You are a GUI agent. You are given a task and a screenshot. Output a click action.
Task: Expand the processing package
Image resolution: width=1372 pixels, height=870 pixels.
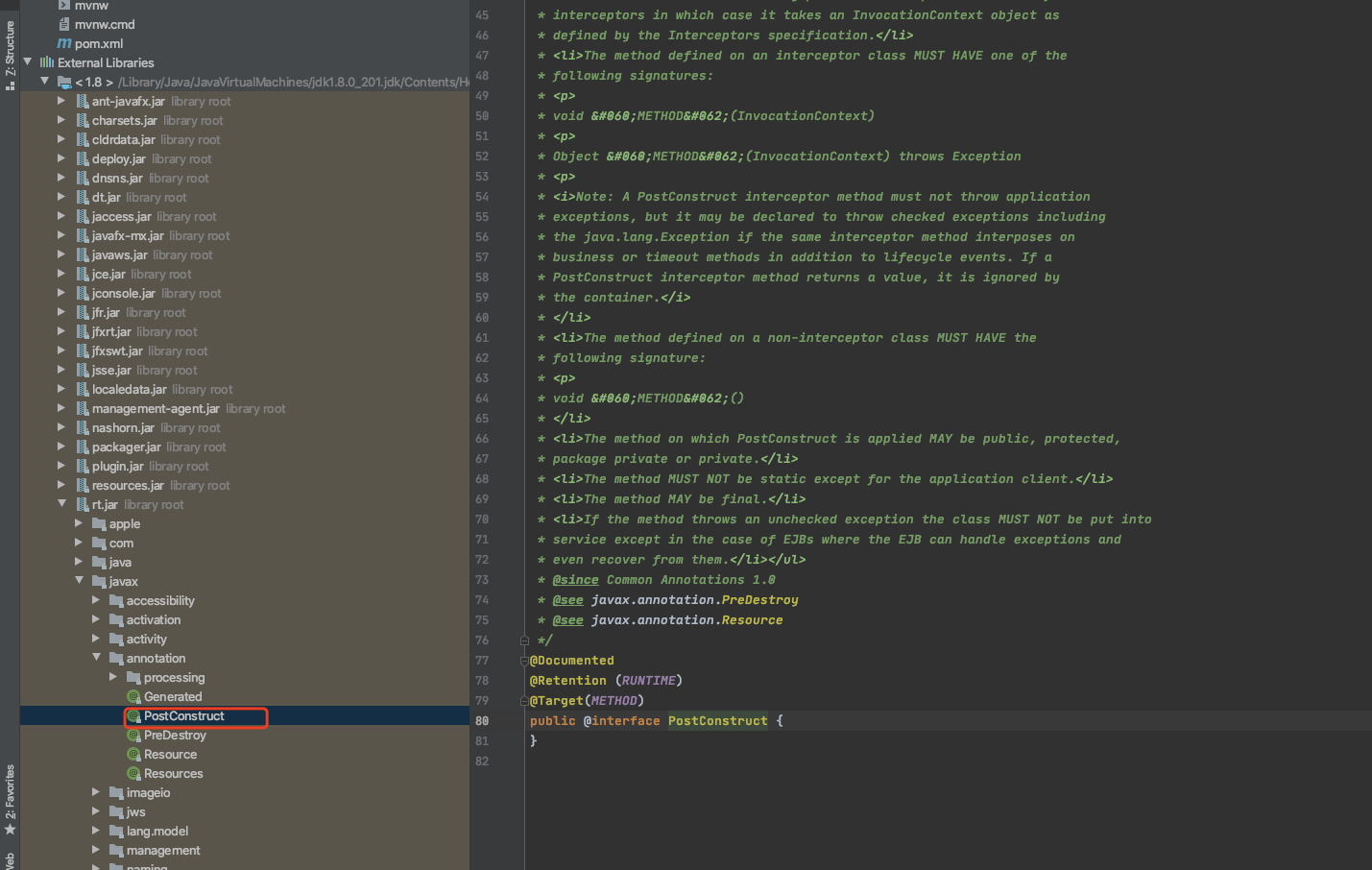click(x=113, y=676)
